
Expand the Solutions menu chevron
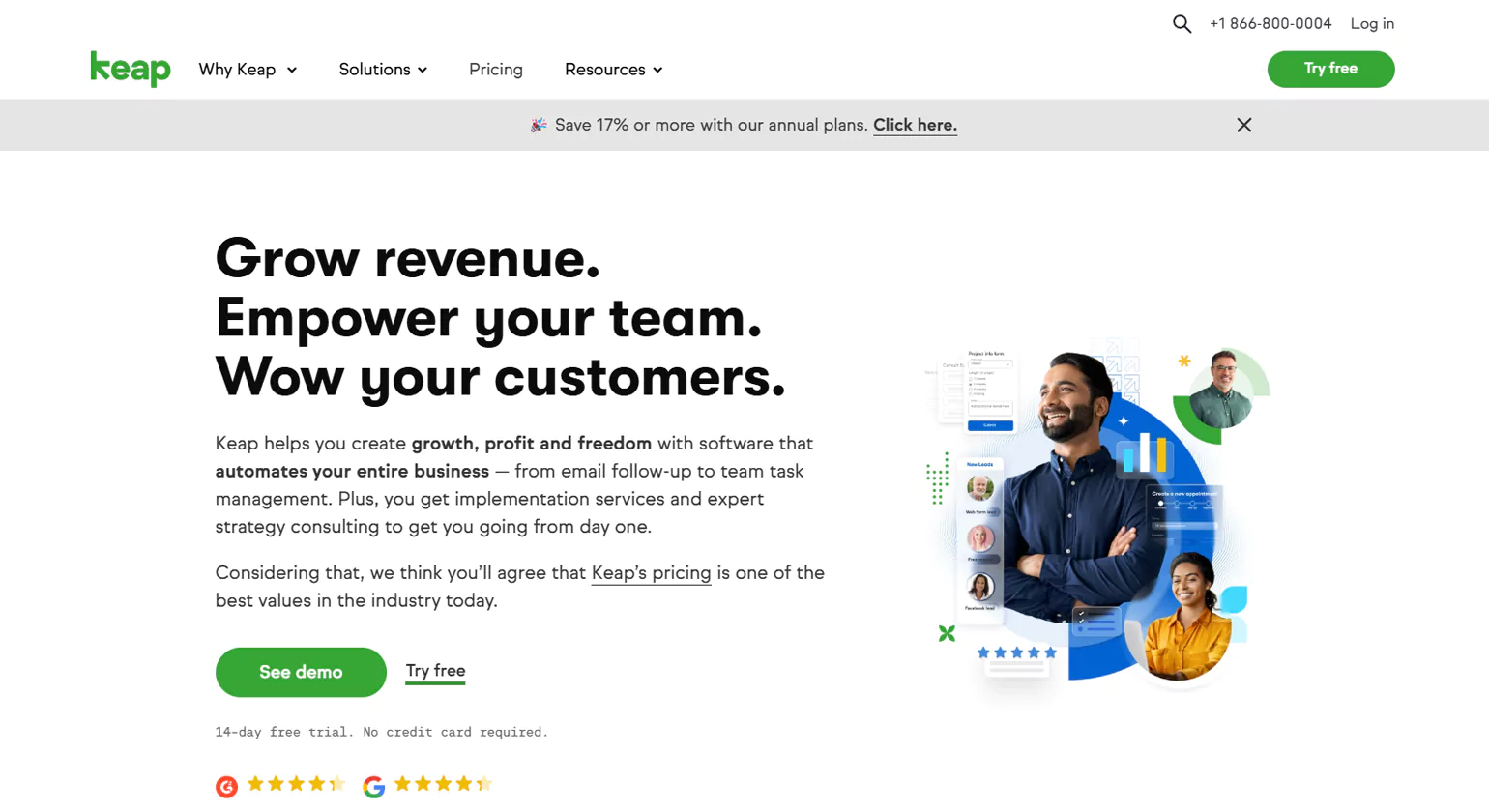coord(423,70)
